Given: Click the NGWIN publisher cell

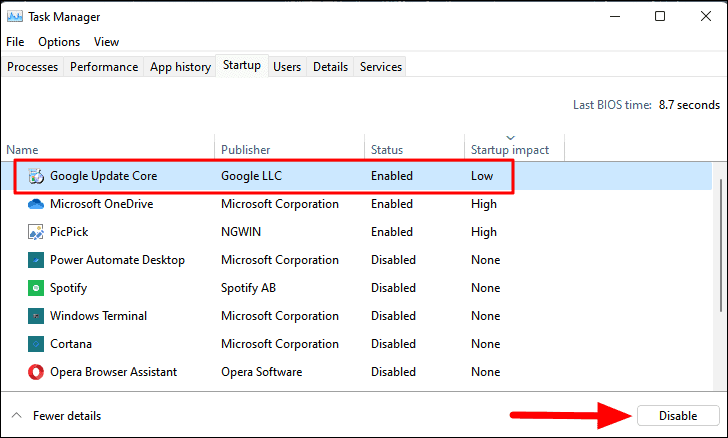Looking at the screenshot, I should point(241,232).
